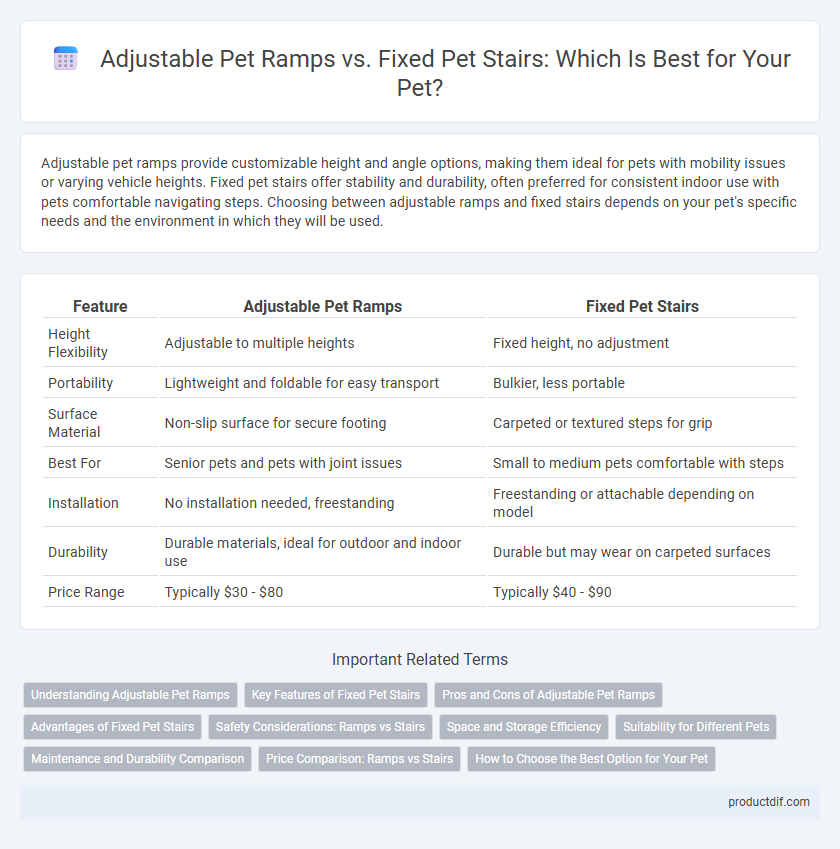Open the Suitability for Different Pets tag

click(696, 727)
